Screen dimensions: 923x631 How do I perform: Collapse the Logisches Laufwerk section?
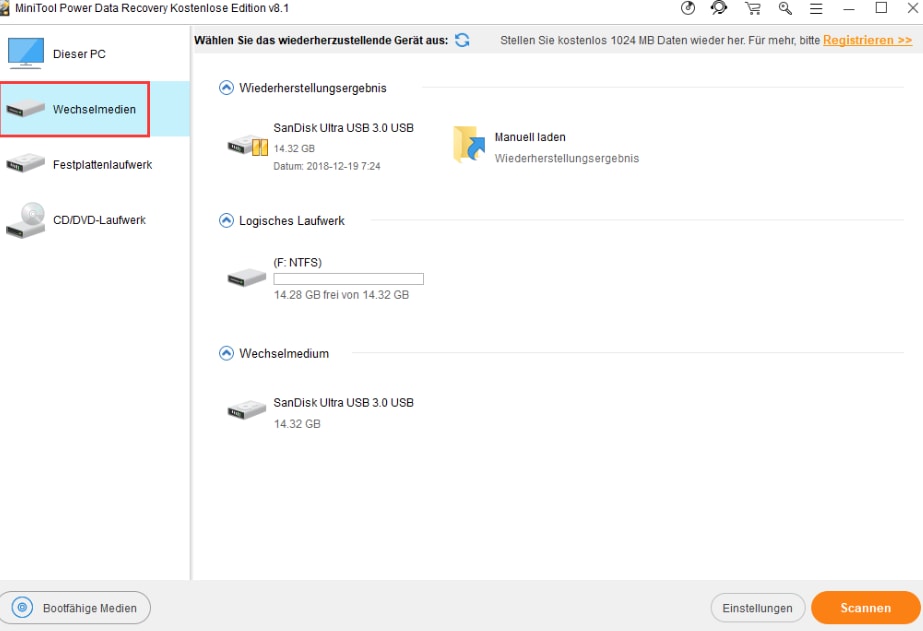coord(226,221)
